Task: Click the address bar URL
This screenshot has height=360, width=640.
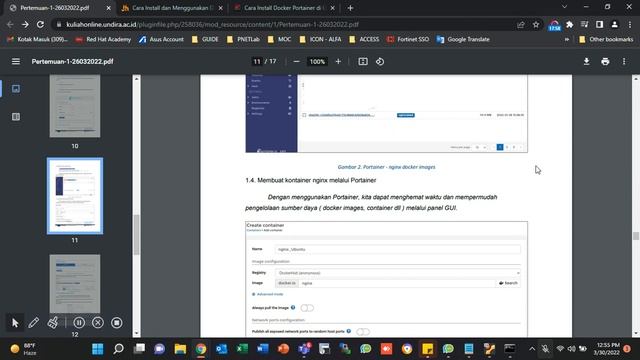Action: pos(212,25)
